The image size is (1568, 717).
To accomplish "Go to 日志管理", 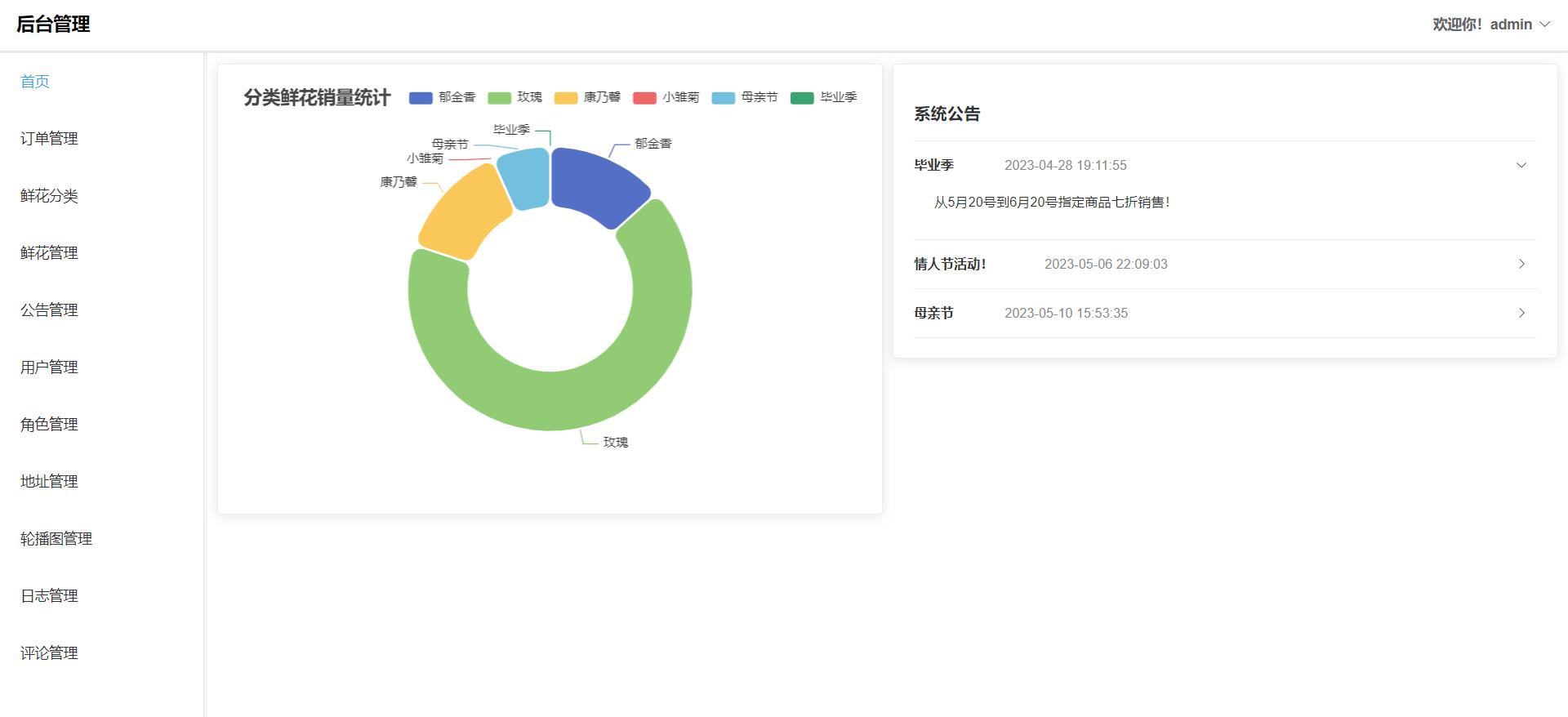I will [x=49, y=595].
